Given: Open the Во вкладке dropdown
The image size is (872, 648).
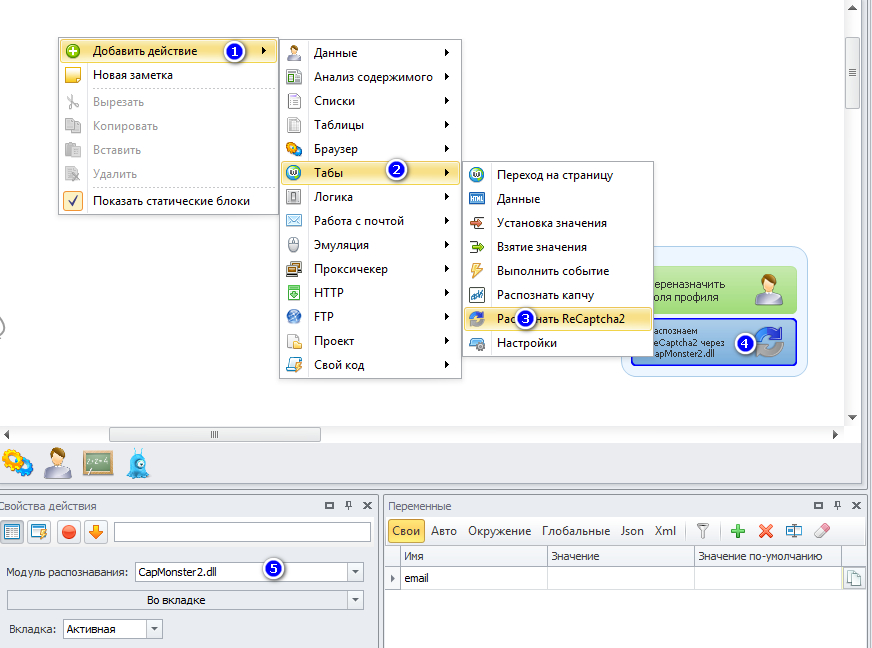Looking at the screenshot, I should pos(355,600).
